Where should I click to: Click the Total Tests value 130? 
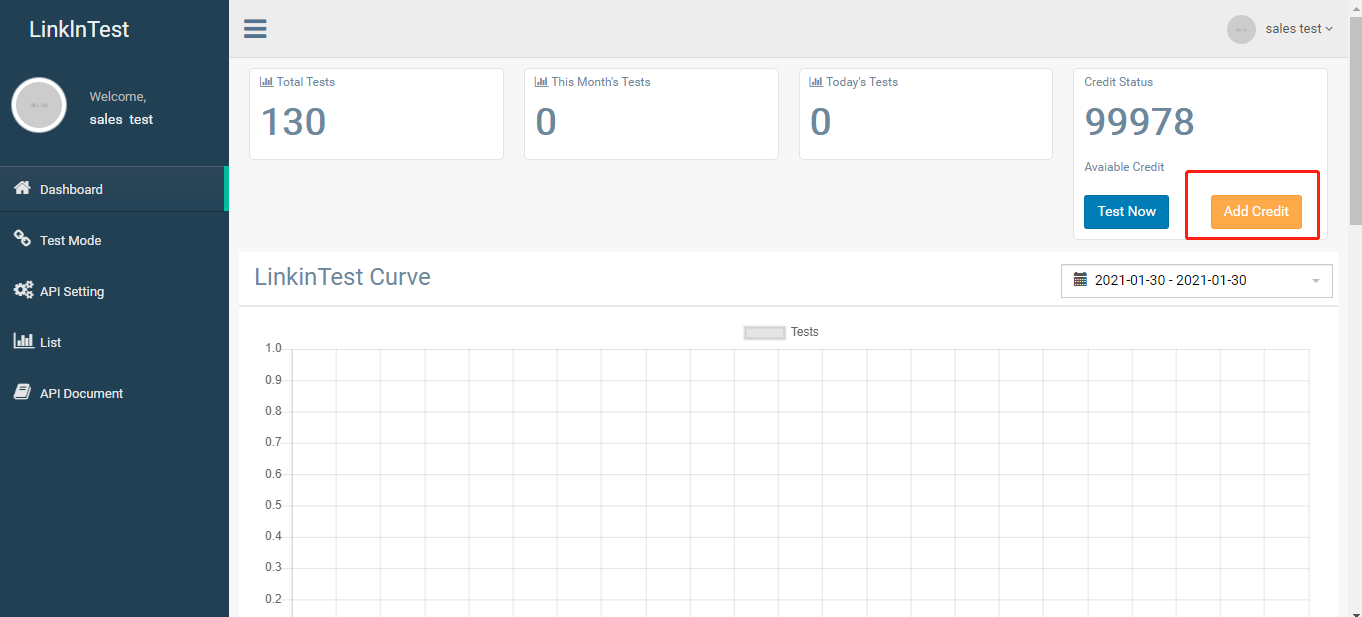click(x=293, y=122)
